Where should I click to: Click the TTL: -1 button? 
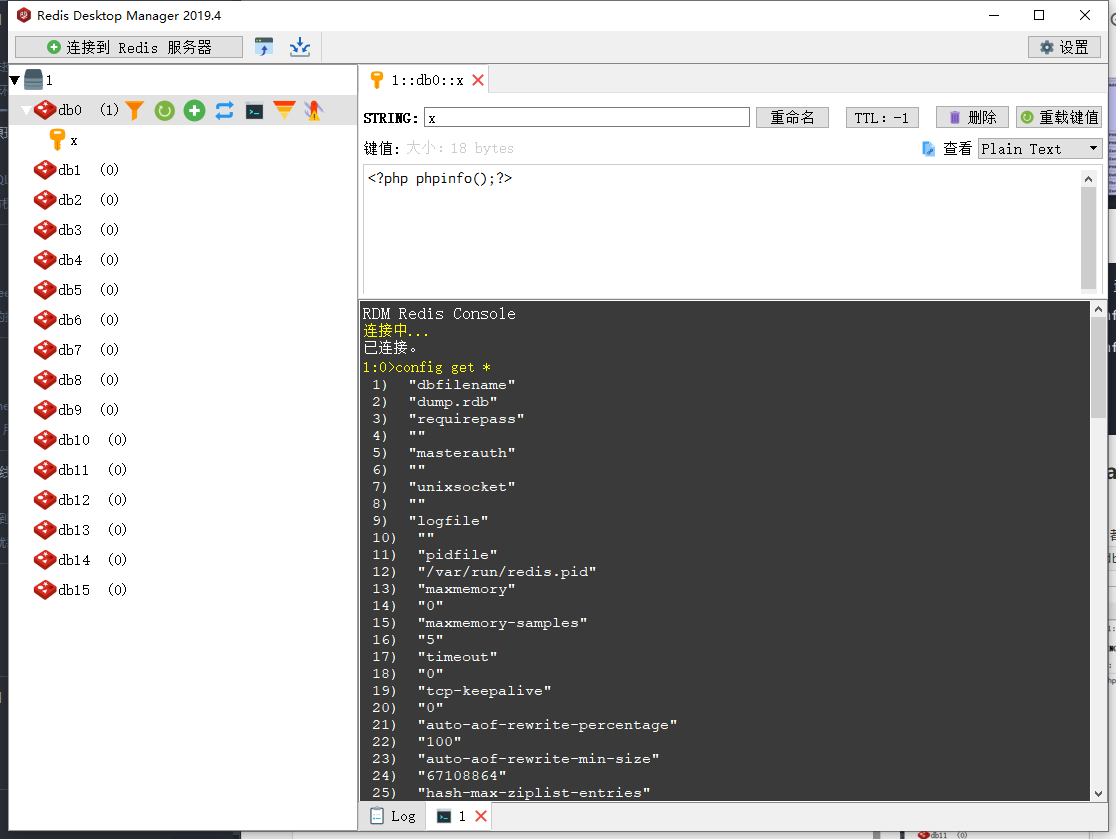point(882,117)
